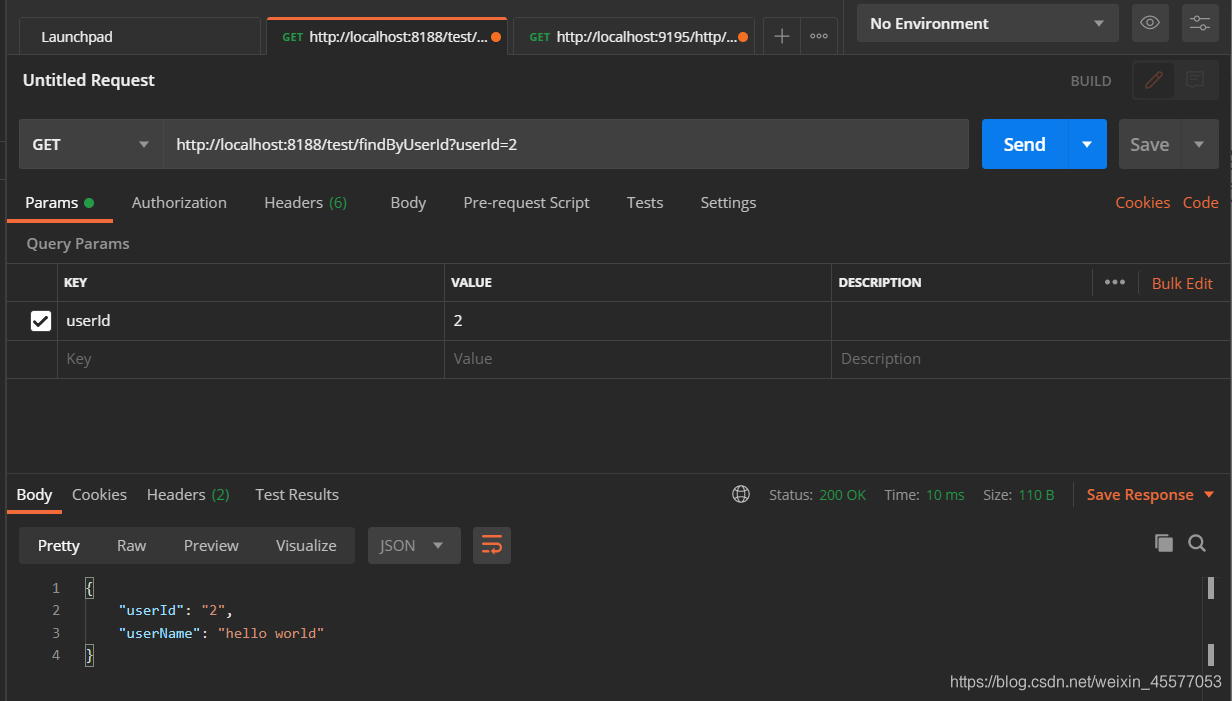The image size is (1232, 701).
Task: Select Preview response view
Action: (211, 545)
